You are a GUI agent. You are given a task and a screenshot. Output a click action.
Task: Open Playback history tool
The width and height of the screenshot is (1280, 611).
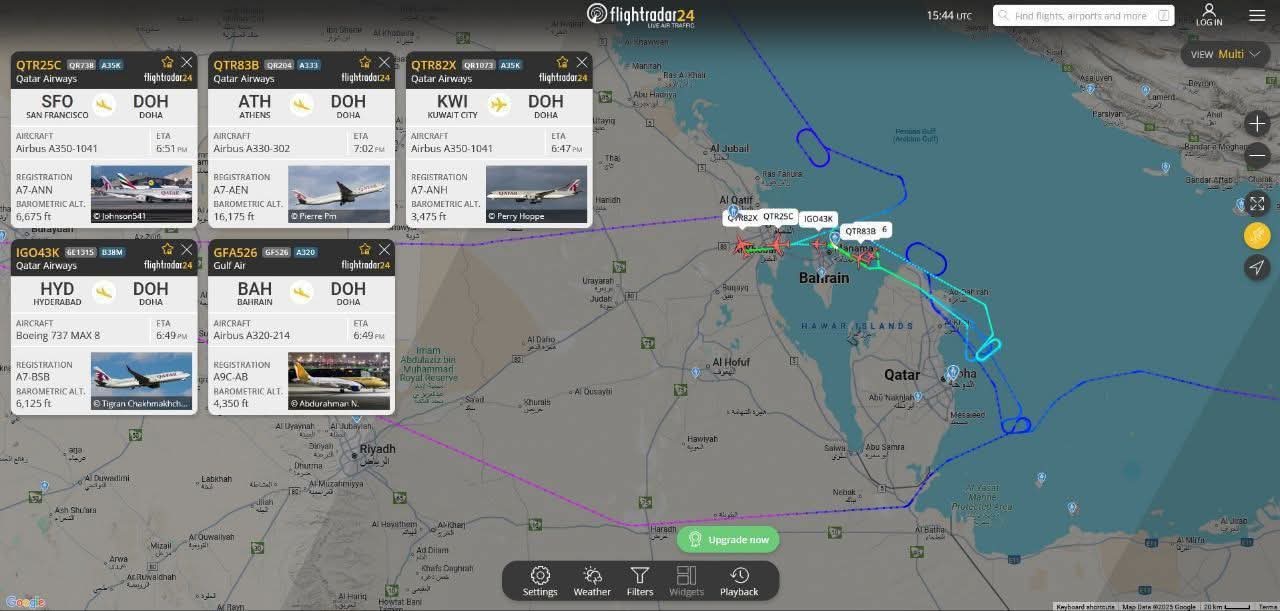(x=739, y=581)
